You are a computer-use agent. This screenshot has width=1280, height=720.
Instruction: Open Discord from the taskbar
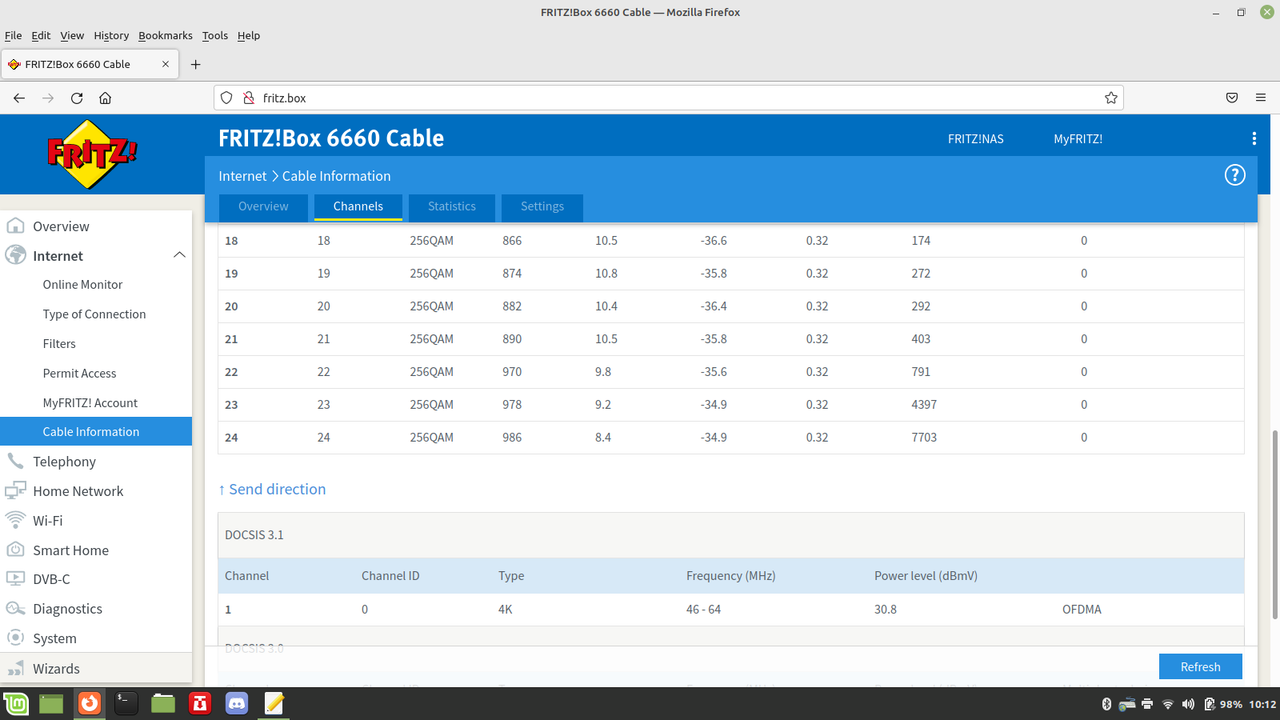coord(237,704)
